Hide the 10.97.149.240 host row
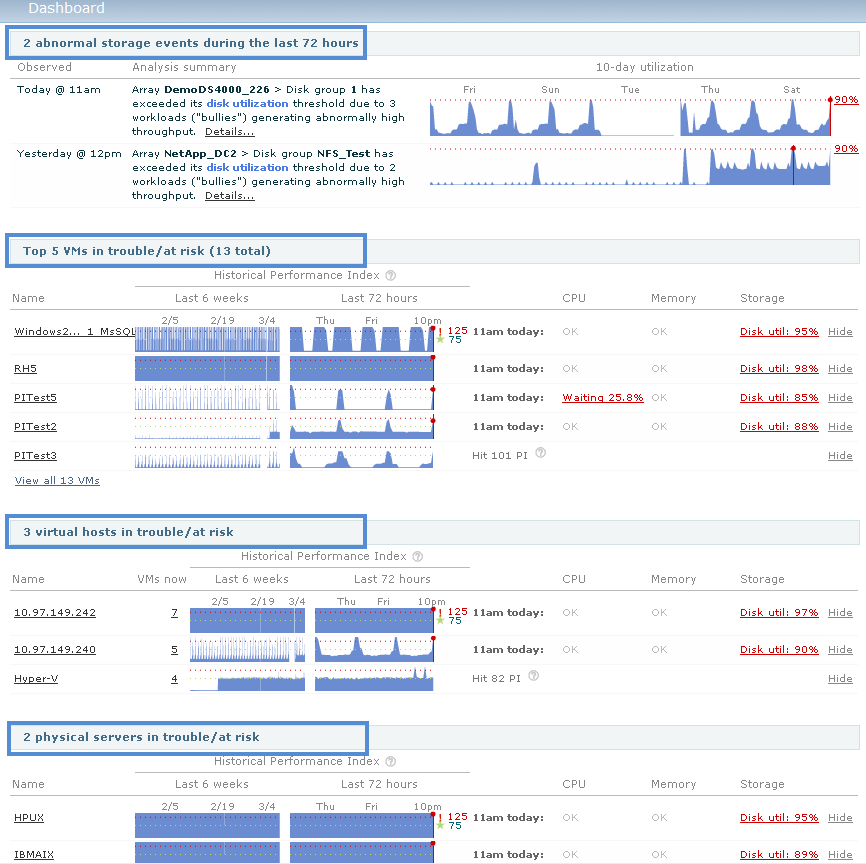Screen dimensions: 866x864 coord(840,650)
